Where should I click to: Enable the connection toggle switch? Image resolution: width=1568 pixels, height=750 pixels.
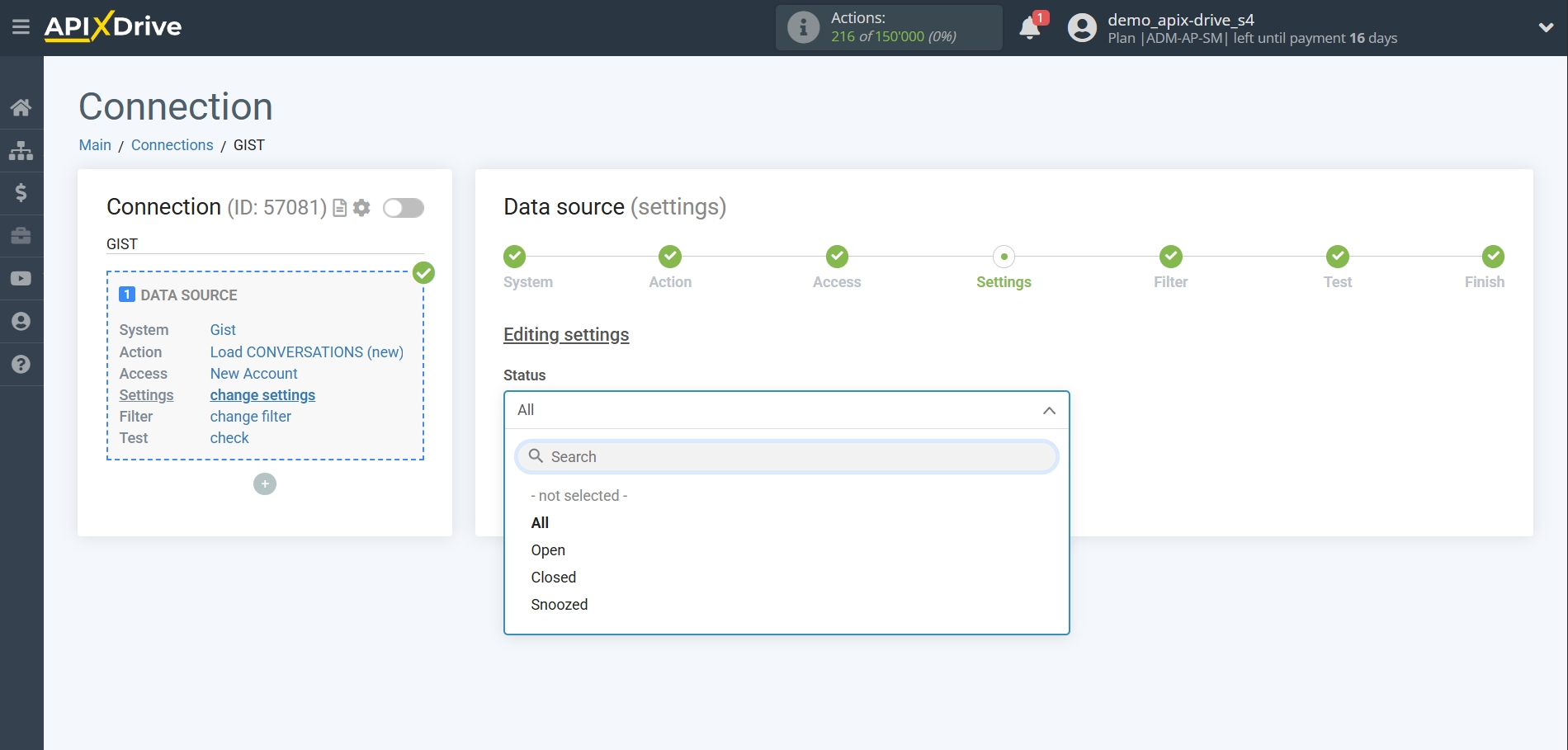(404, 208)
